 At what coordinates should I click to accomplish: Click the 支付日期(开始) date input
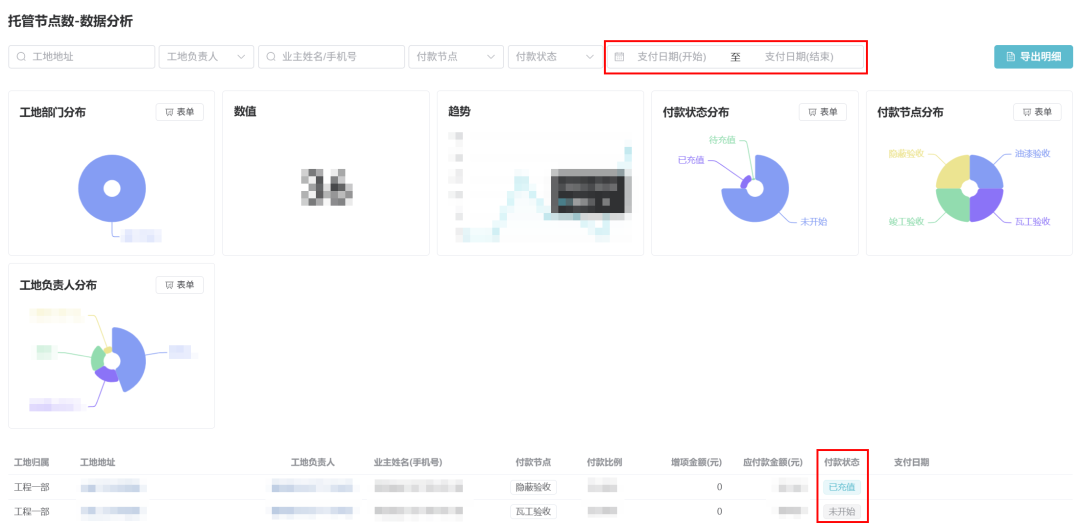pos(671,57)
